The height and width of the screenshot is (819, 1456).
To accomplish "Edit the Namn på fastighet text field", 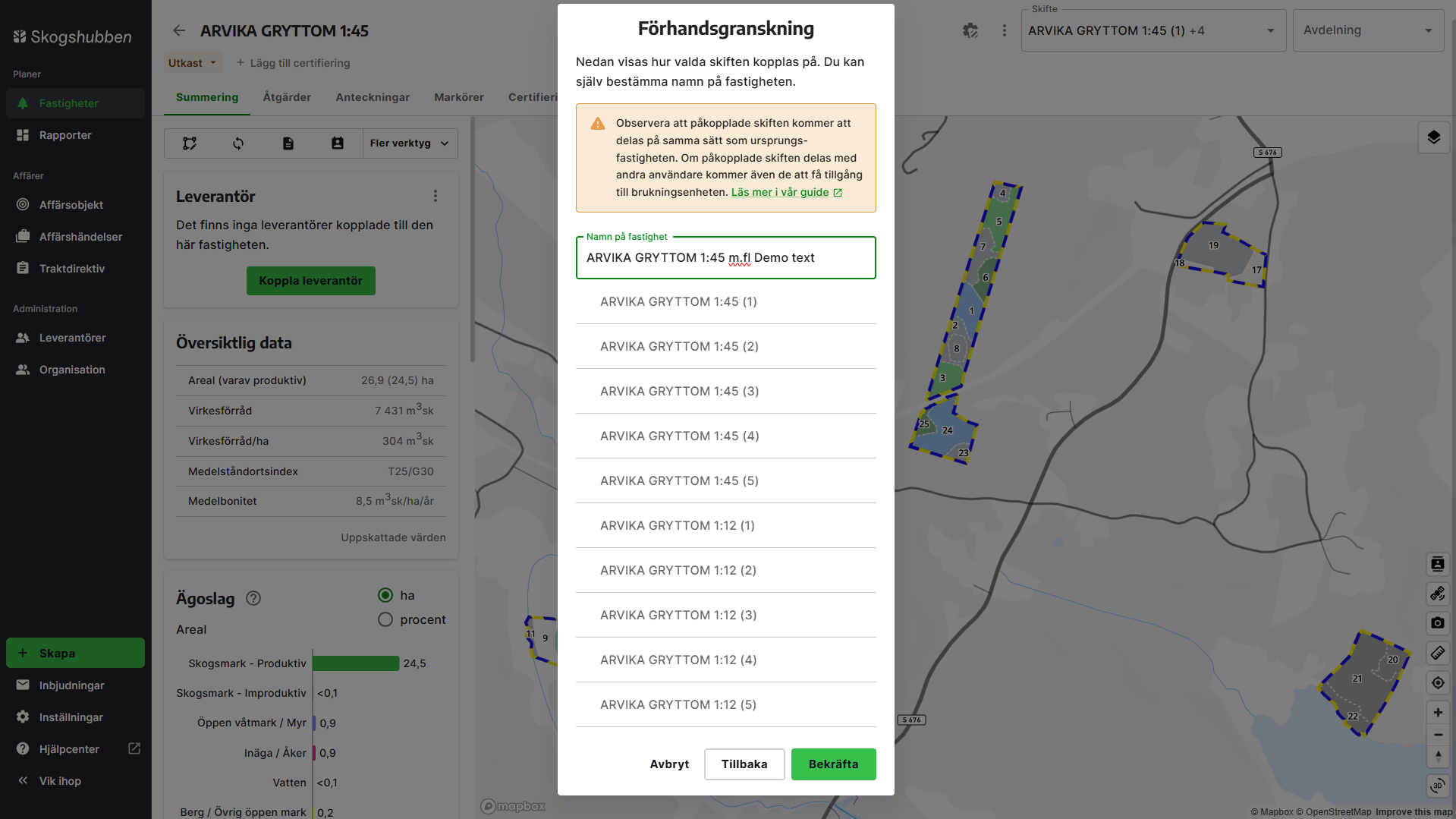I will [725, 257].
